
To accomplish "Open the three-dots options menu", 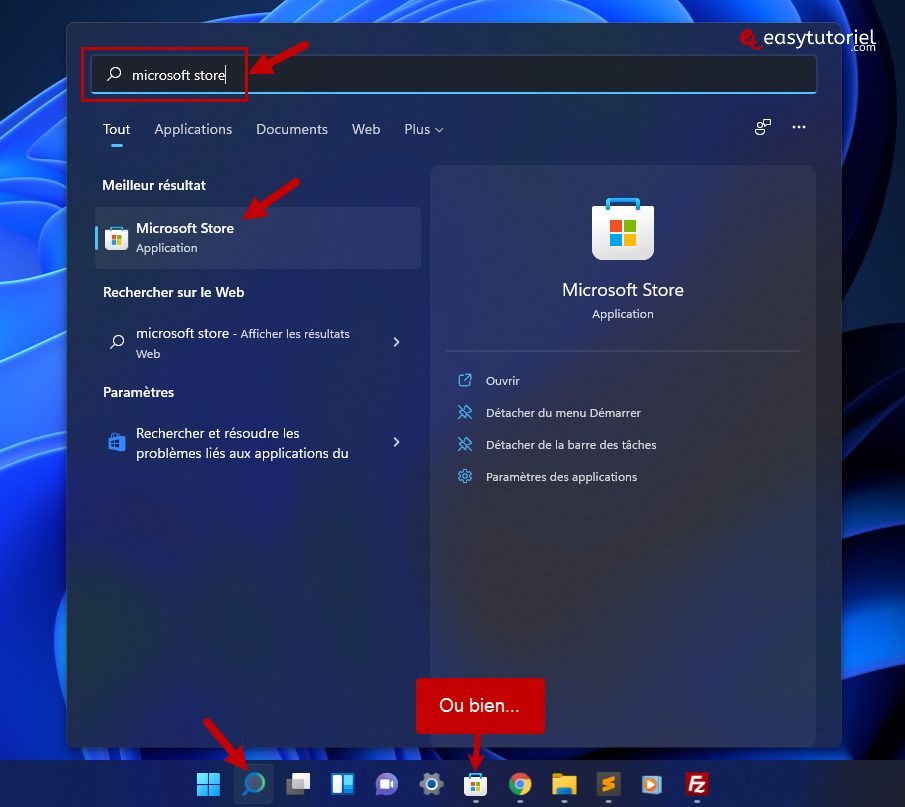I will tap(799, 127).
